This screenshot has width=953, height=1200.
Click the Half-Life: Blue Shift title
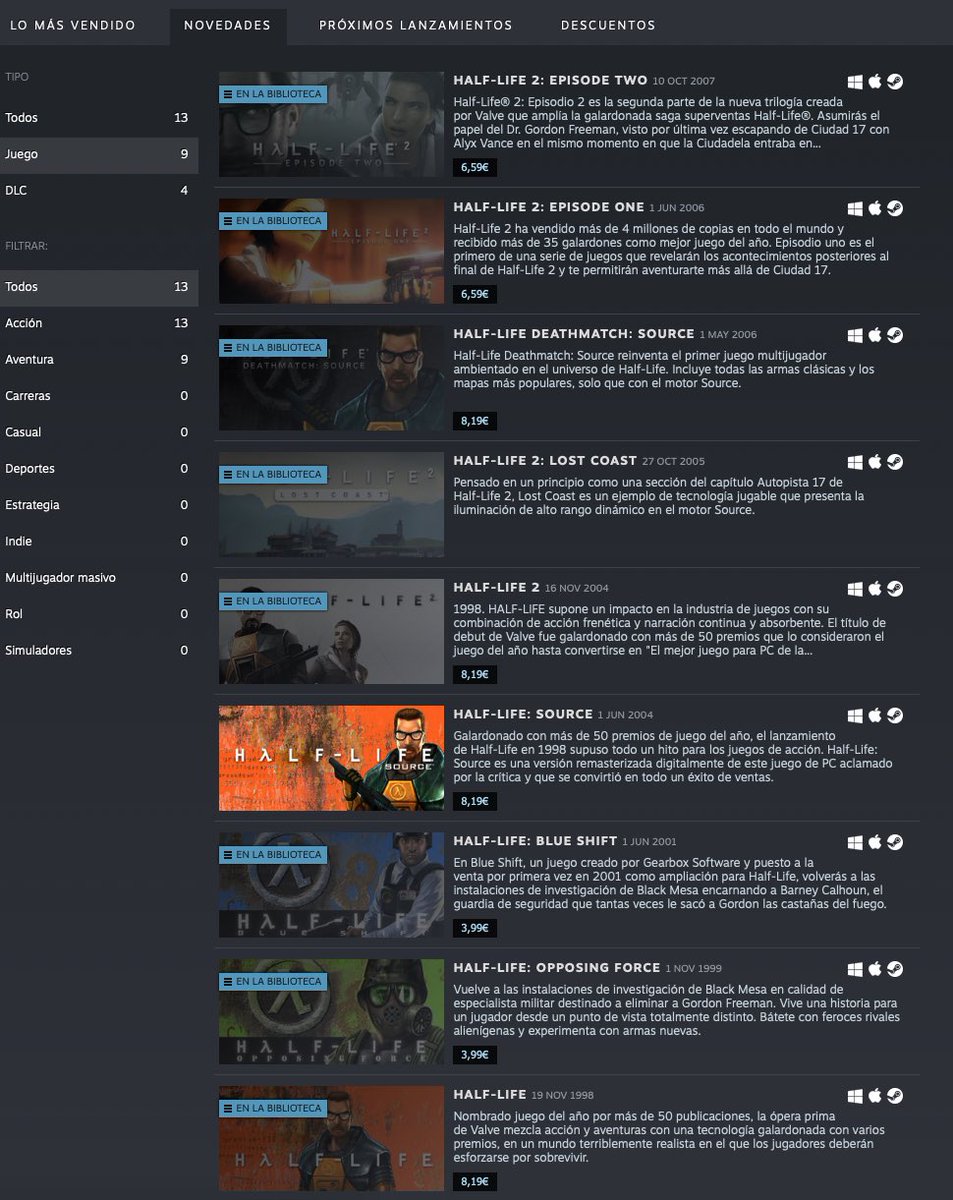(535, 841)
